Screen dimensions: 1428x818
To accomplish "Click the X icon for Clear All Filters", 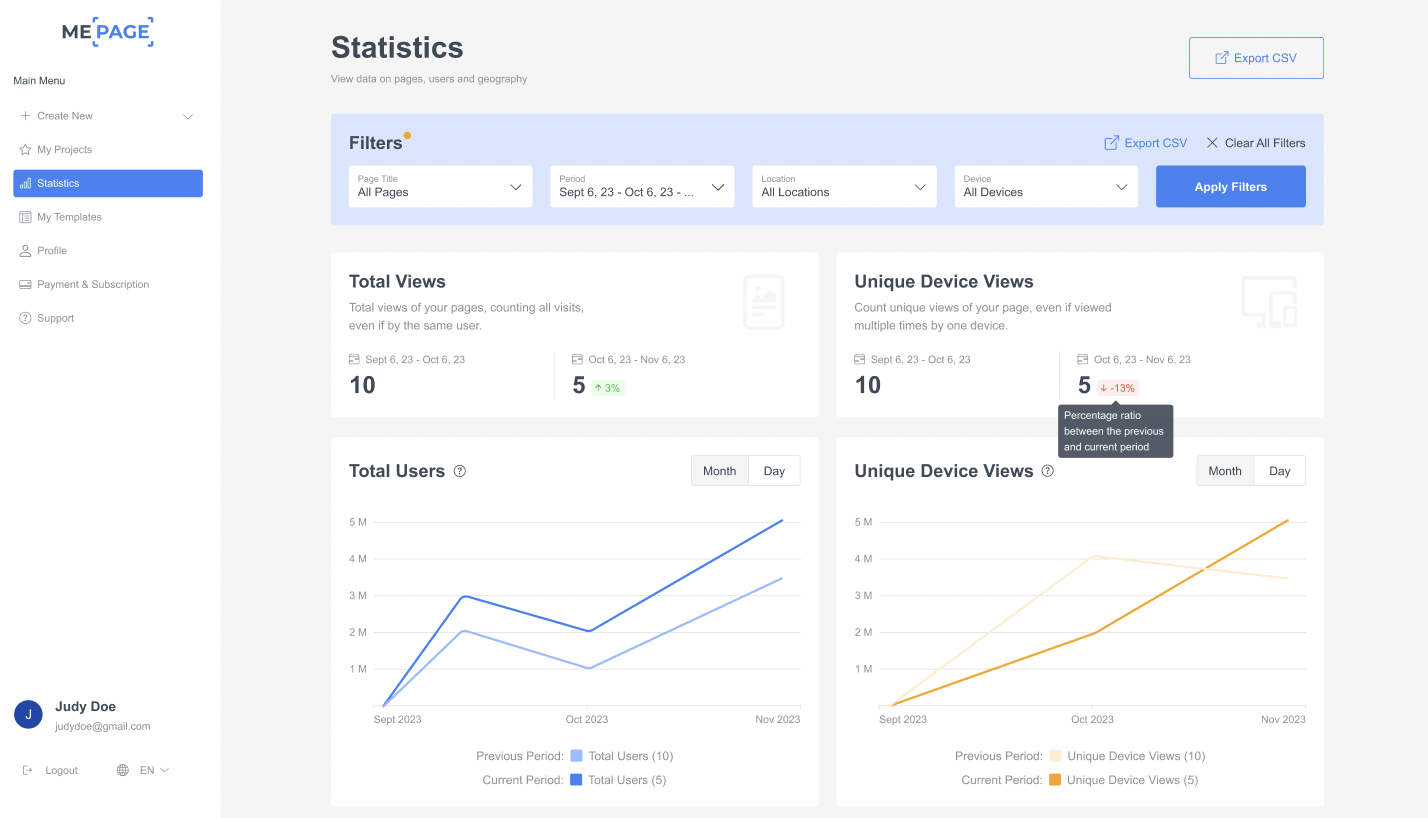I will [x=1212, y=143].
